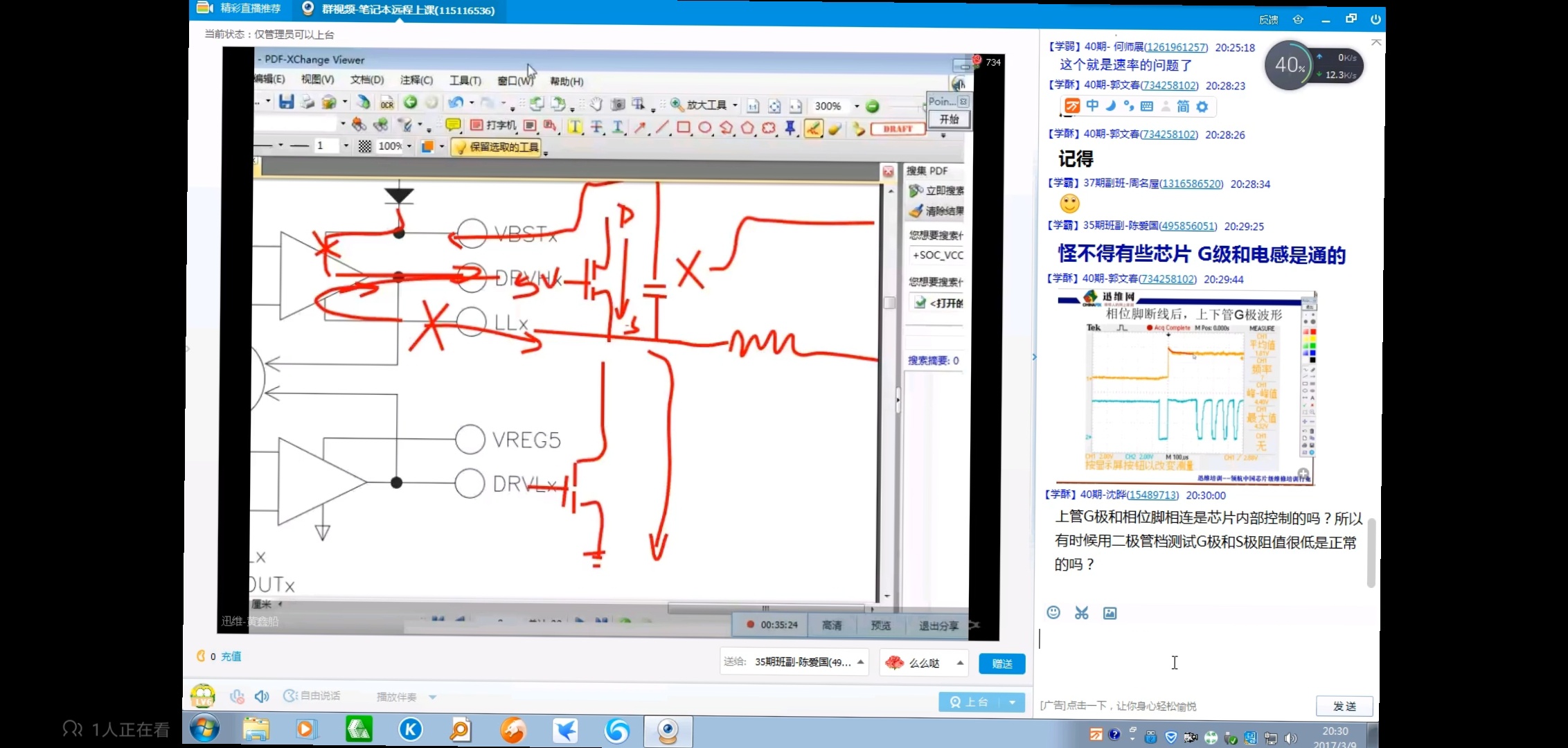Viewport: 1568px width, 748px height.
Task: Click the 上台 go-on-stage button
Action: (x=970, y=702)
